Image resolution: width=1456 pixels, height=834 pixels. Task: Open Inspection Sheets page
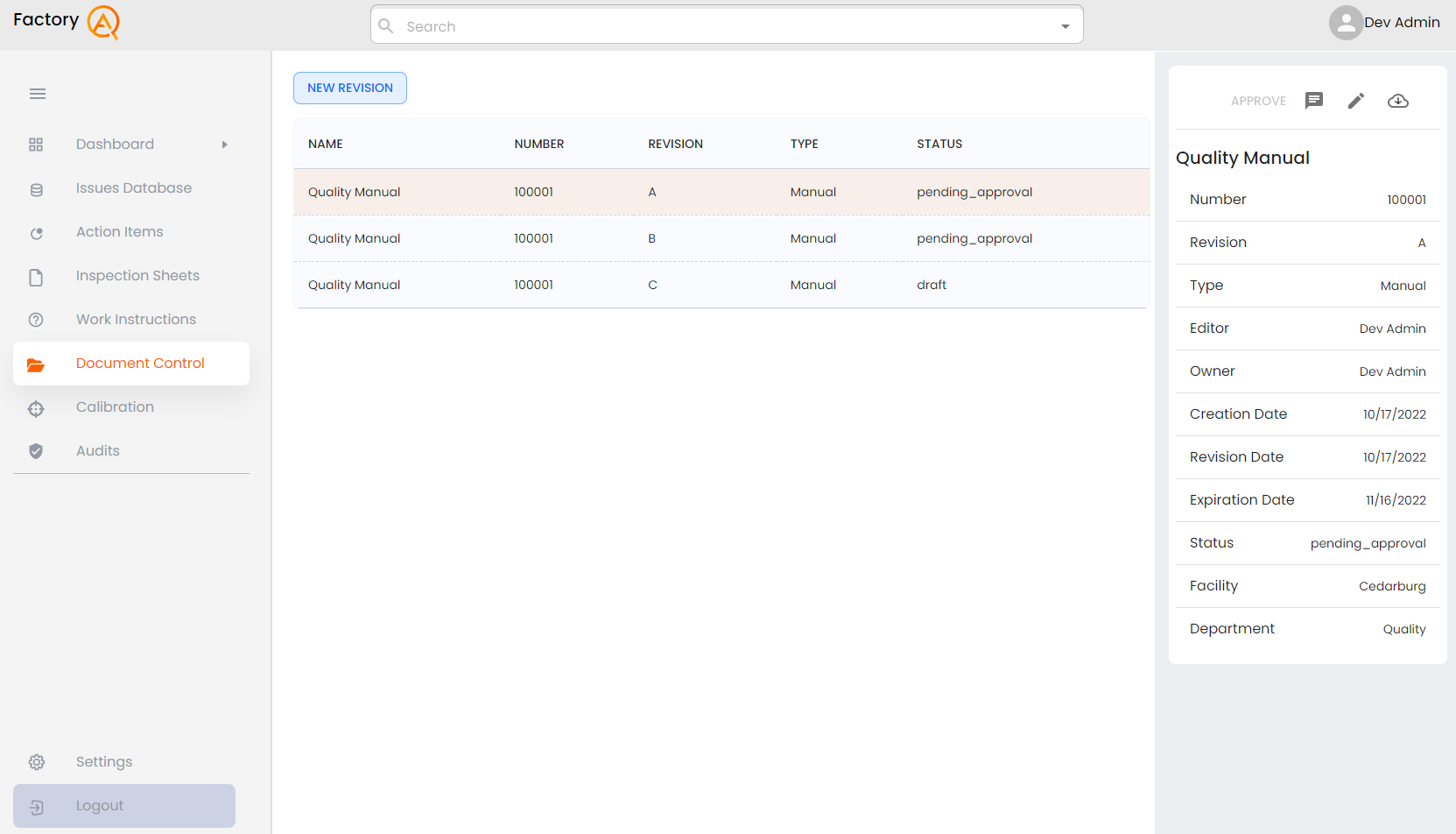pyautogui.click(x=137, y=276)
